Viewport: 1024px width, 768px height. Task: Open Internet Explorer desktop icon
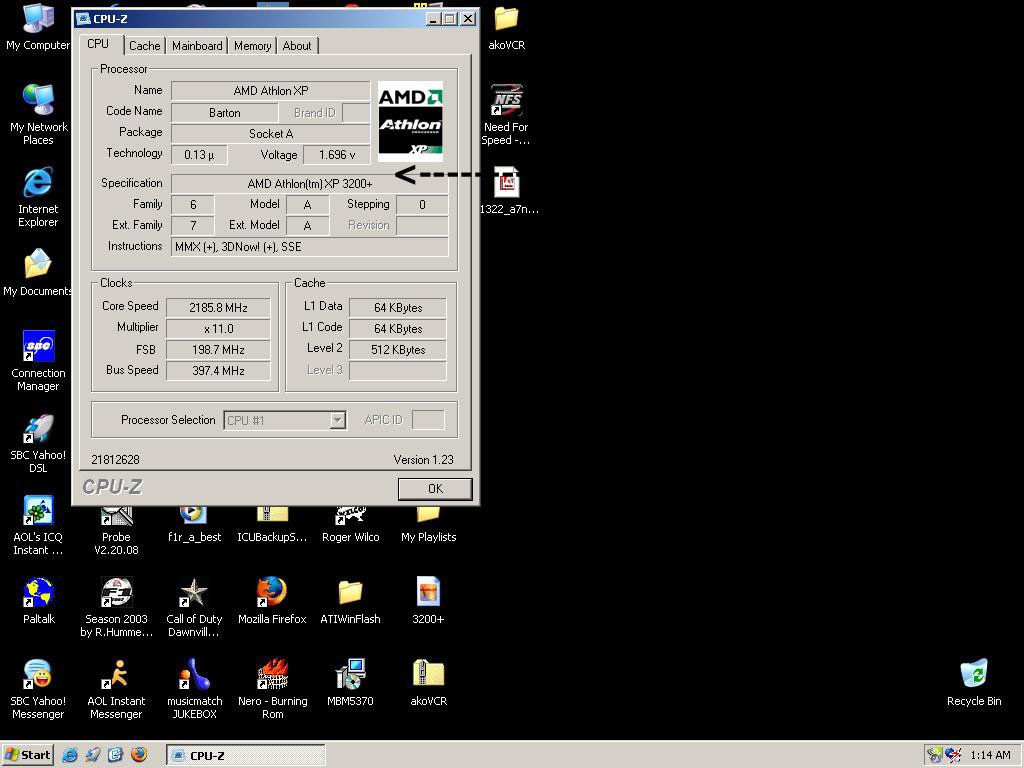coord(38,183)
